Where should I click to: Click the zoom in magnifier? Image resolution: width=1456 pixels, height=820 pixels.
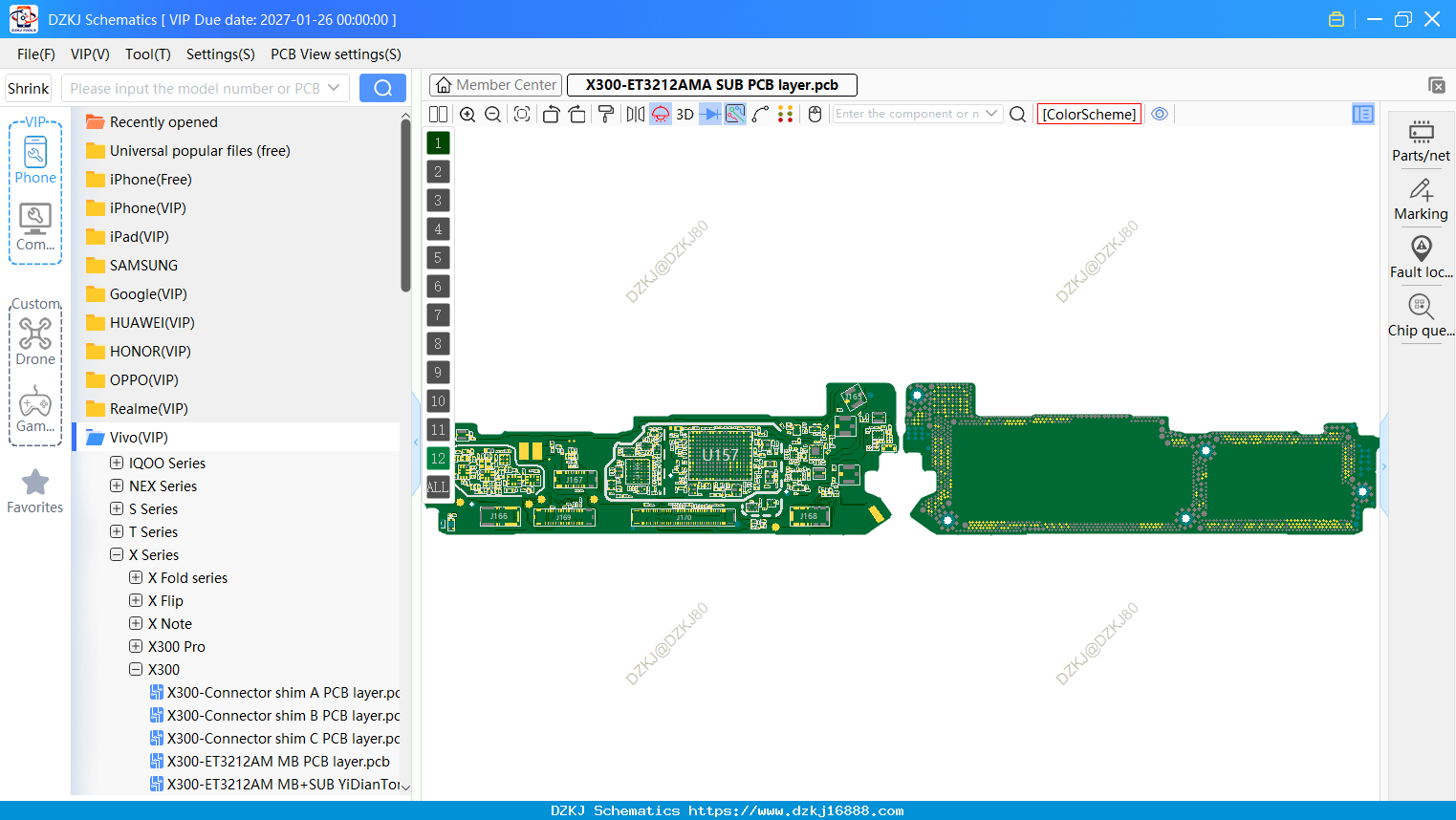(467, 114)
